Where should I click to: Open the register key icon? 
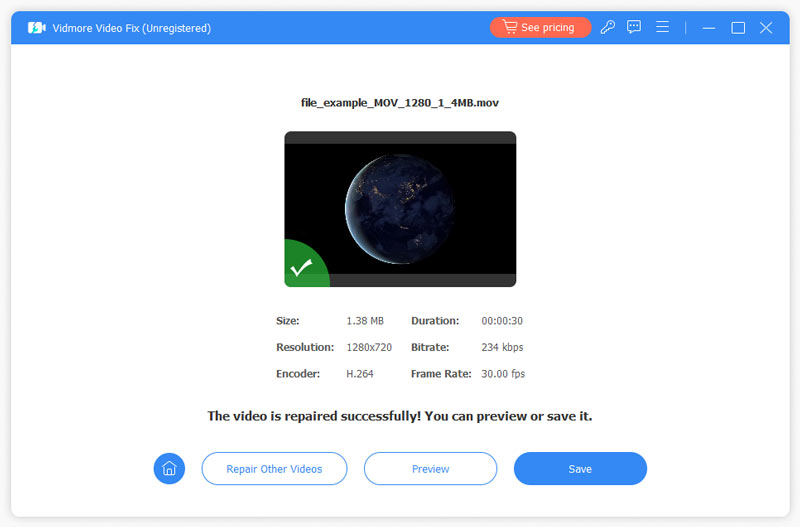pos(608,28)
